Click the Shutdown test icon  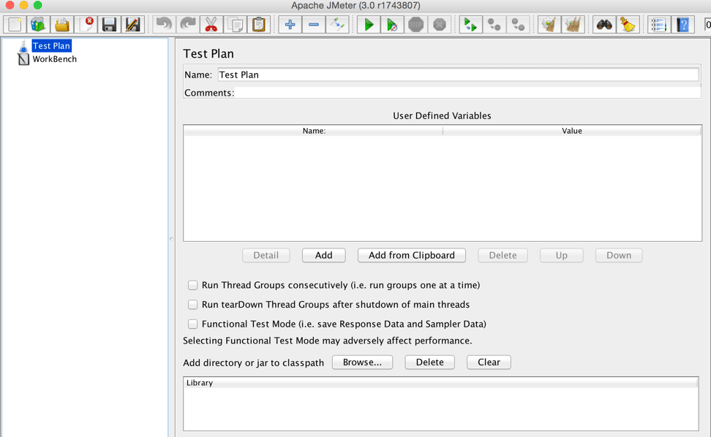click(x=439, y=24)
